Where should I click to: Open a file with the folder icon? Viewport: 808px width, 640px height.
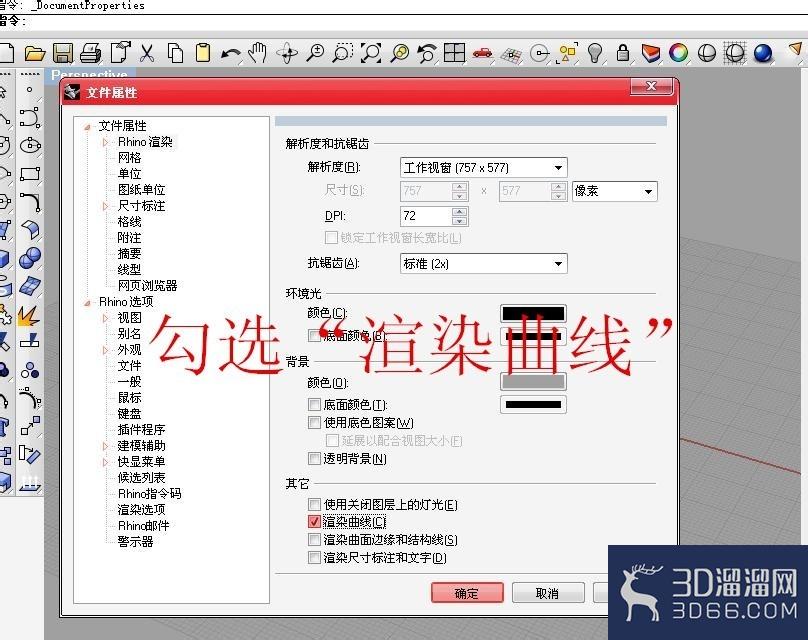click(35, 53)
